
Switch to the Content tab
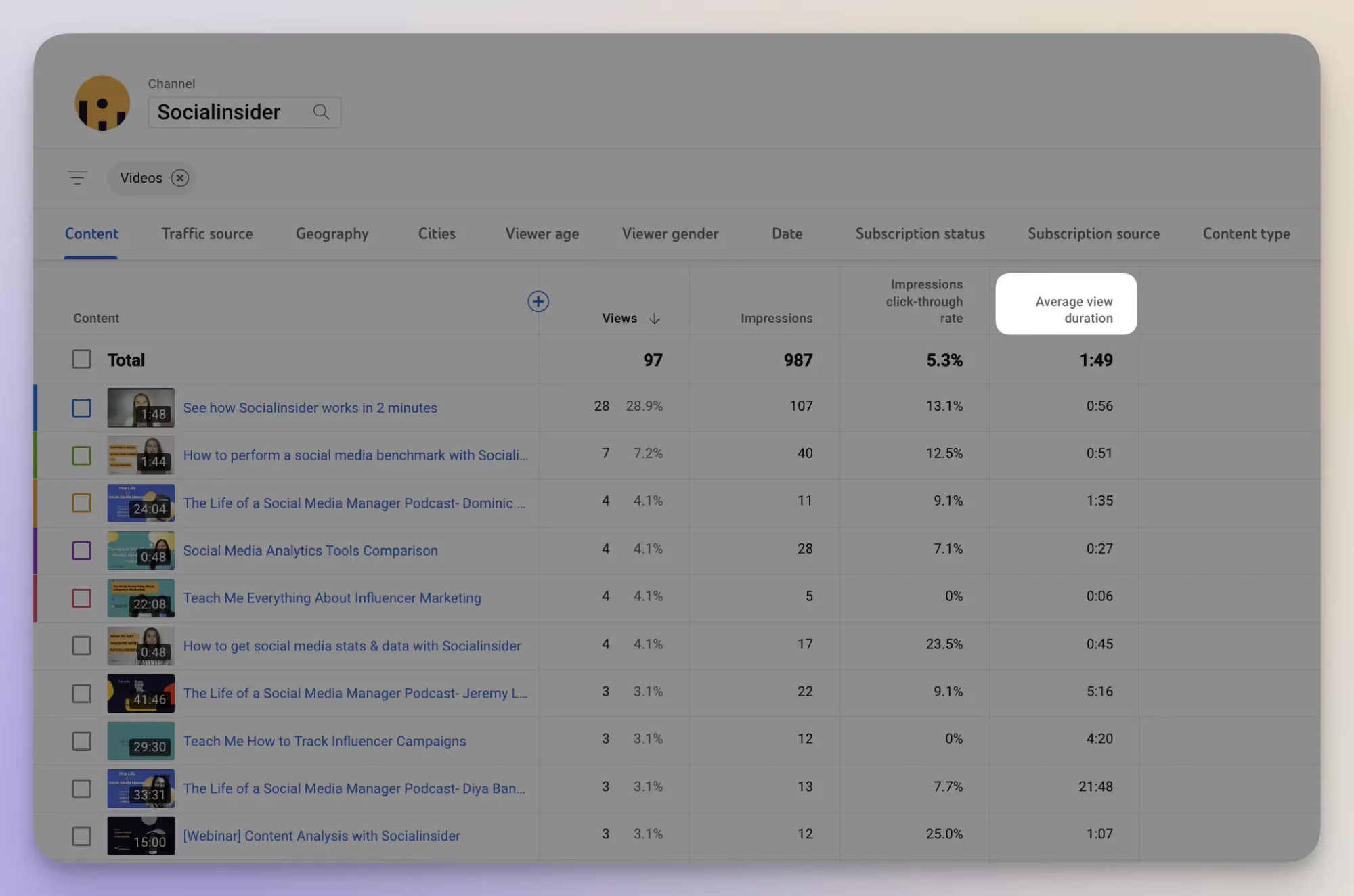pos(91,233)
